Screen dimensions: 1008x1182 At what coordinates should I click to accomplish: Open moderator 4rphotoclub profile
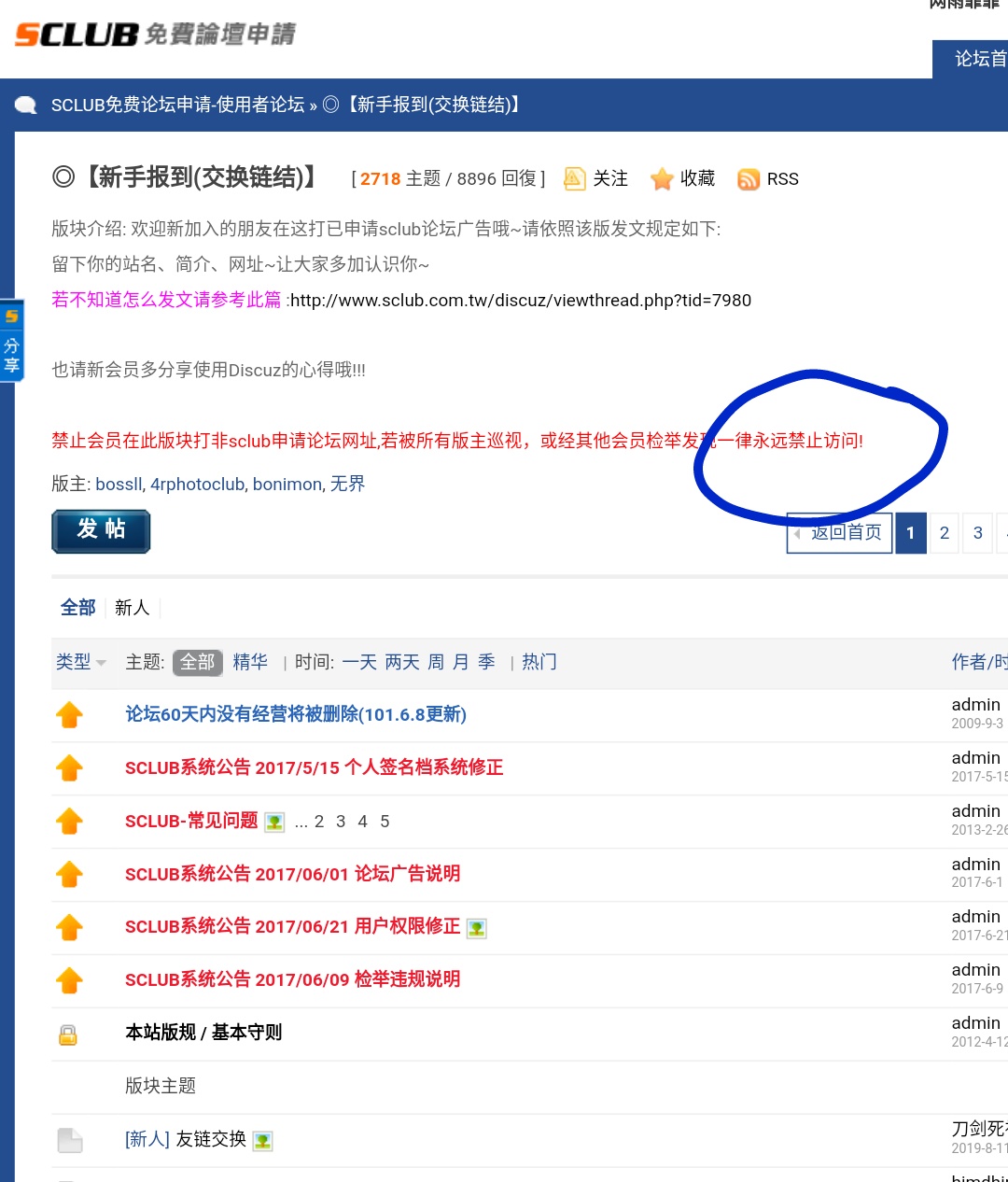(197, 484)
